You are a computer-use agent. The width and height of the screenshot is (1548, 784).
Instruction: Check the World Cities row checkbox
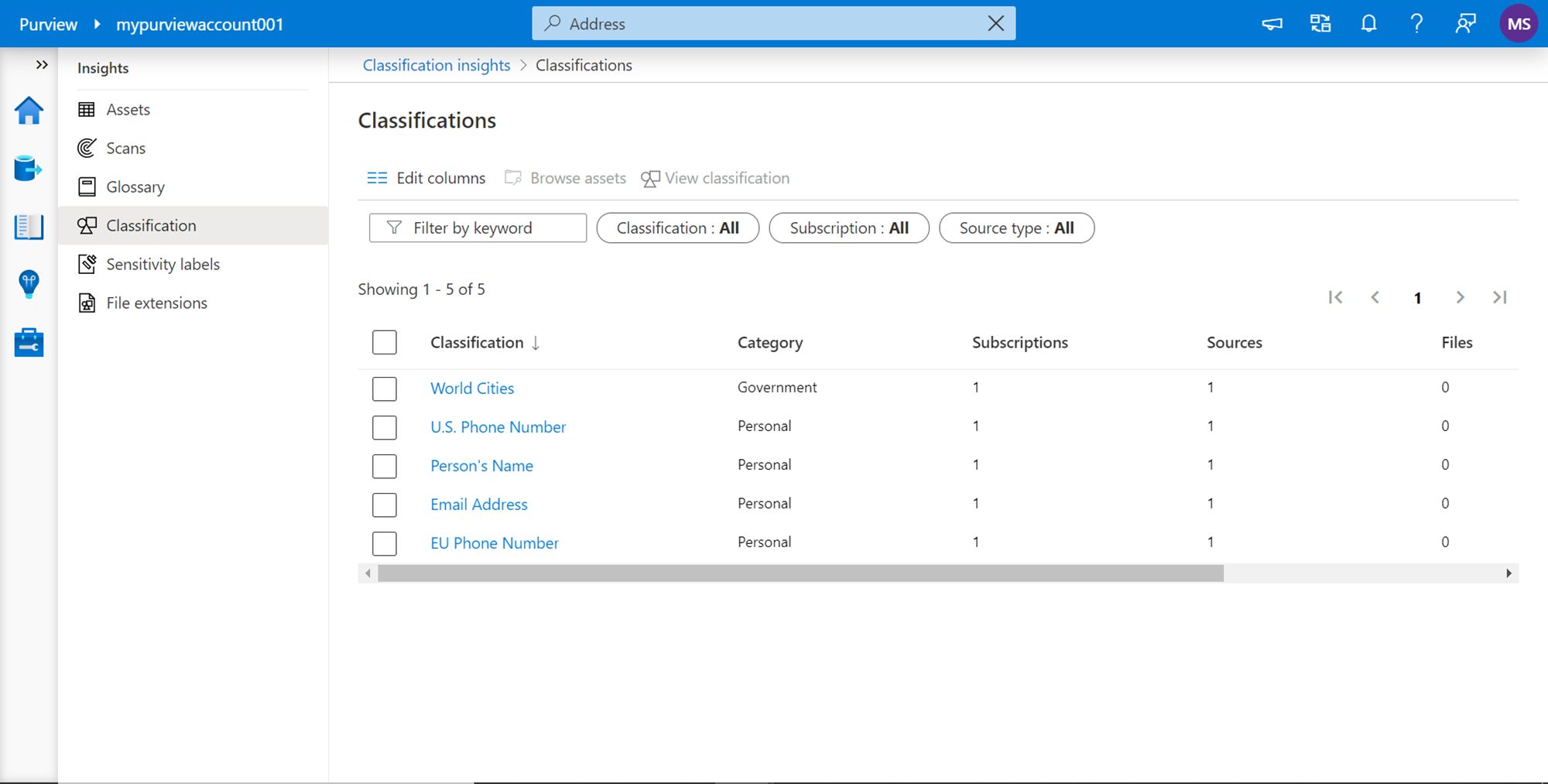[384, 389]
